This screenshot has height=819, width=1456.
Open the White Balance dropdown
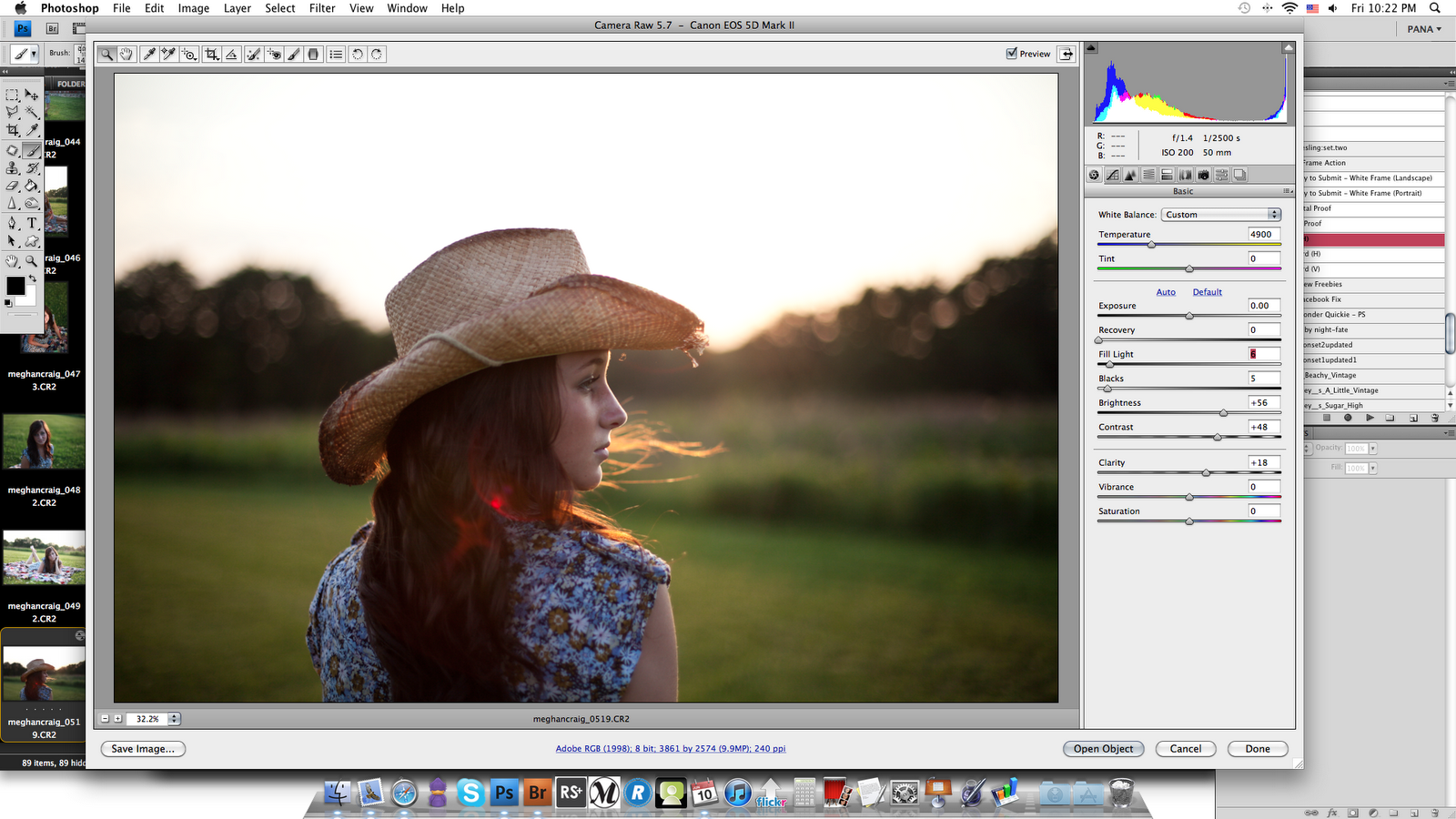(x=1220, y=215)
